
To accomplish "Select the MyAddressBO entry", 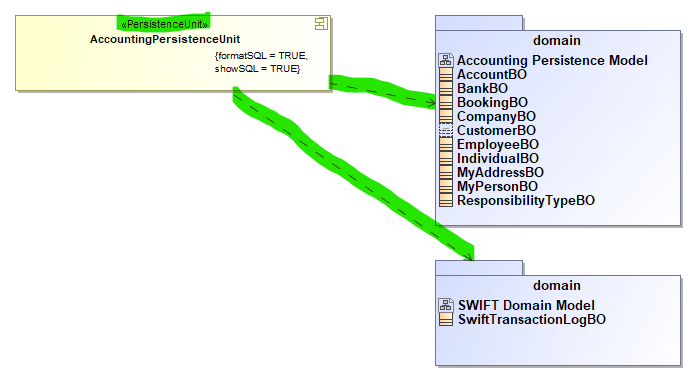I will [x=500, y=172].
